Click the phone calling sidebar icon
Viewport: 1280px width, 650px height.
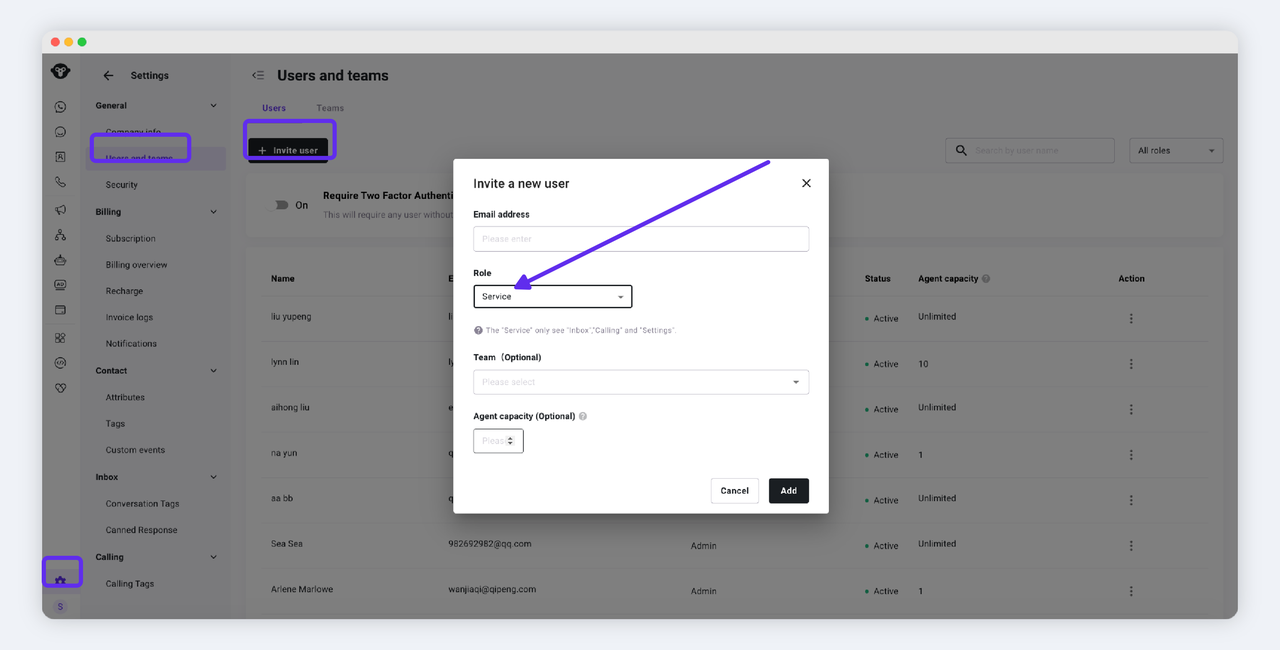click(x=60, y=183)
